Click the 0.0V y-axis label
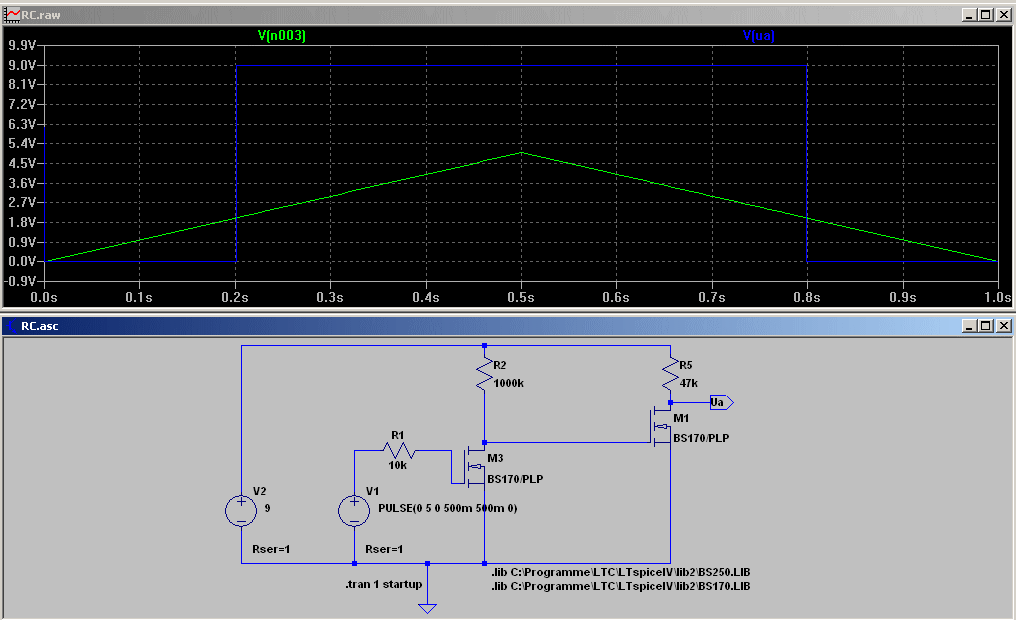The image size is (1016, 620). (x=22, y=261)
